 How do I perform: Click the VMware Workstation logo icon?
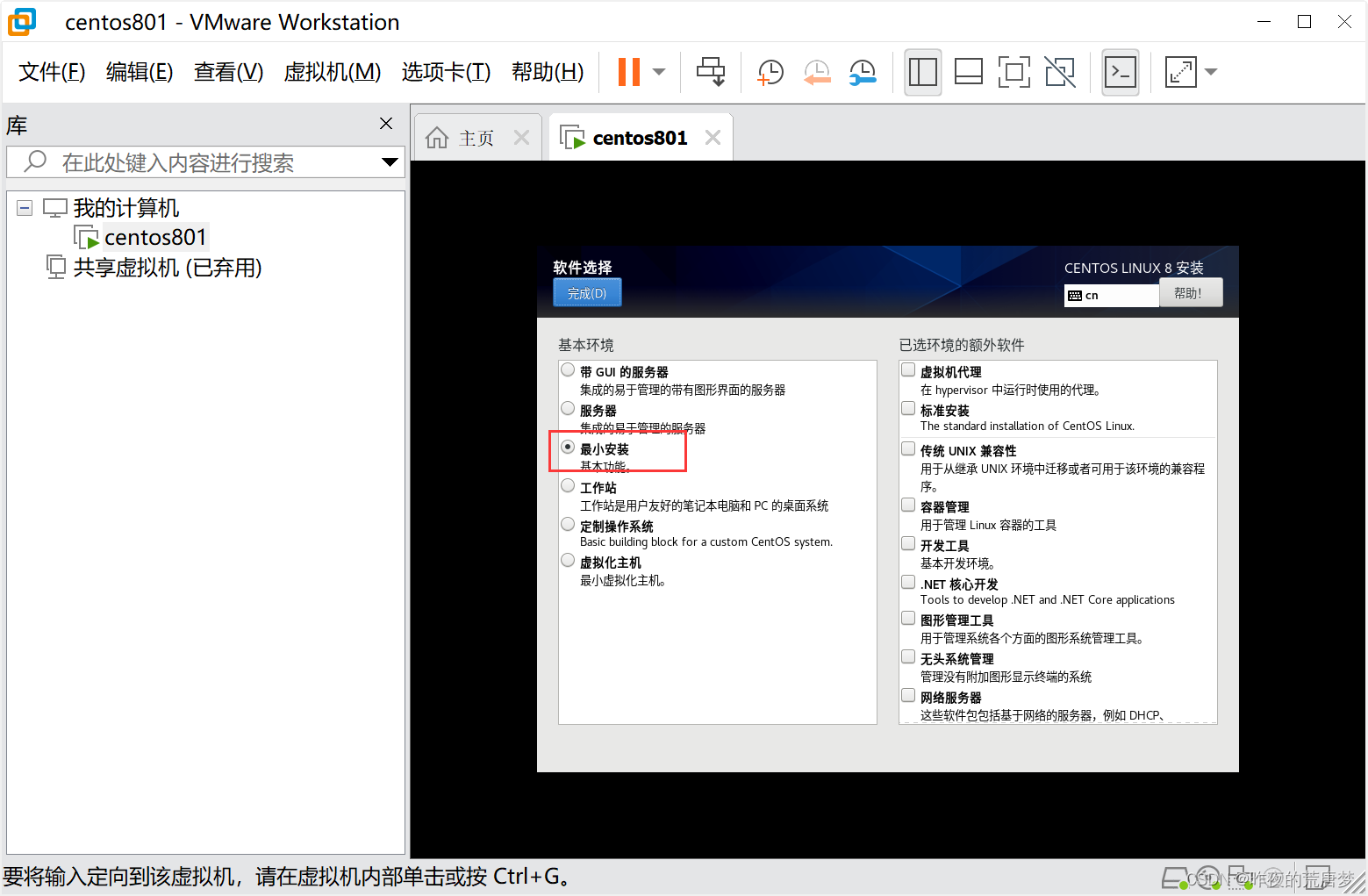(x=22, y=22)
